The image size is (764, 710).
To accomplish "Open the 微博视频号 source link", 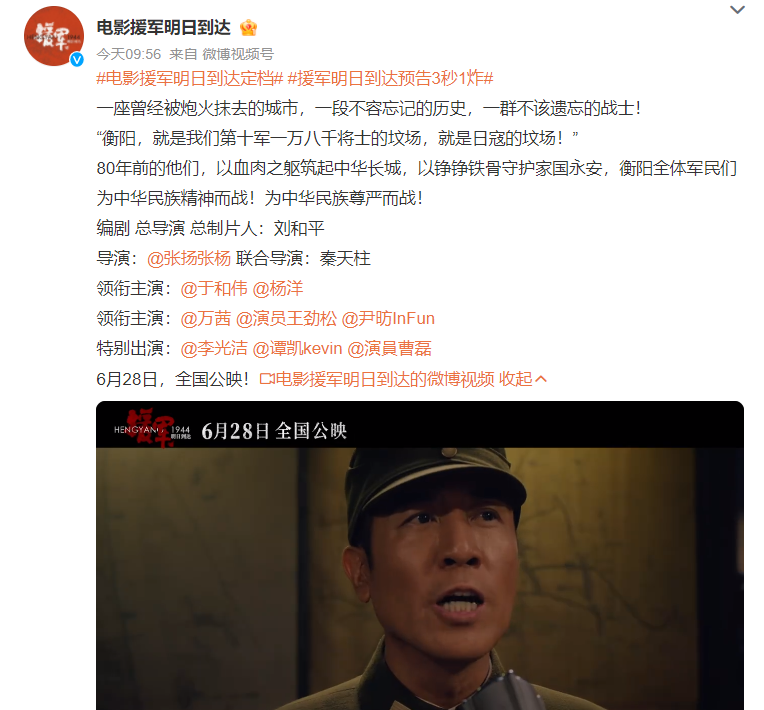I will (x=238, y=54).
